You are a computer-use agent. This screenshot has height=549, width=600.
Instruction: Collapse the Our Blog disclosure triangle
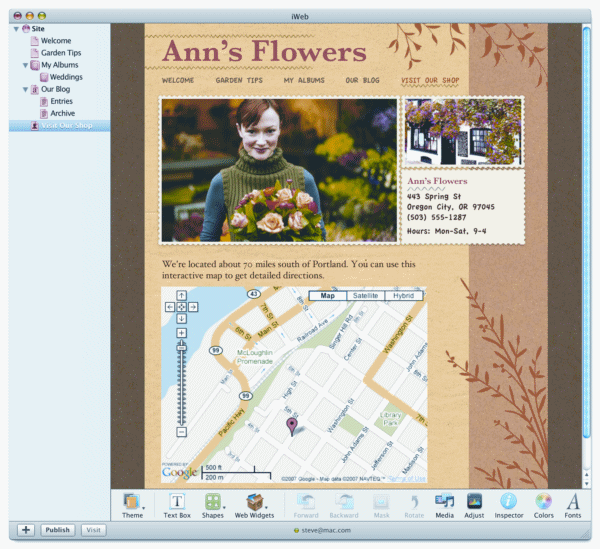click(24, 89)
